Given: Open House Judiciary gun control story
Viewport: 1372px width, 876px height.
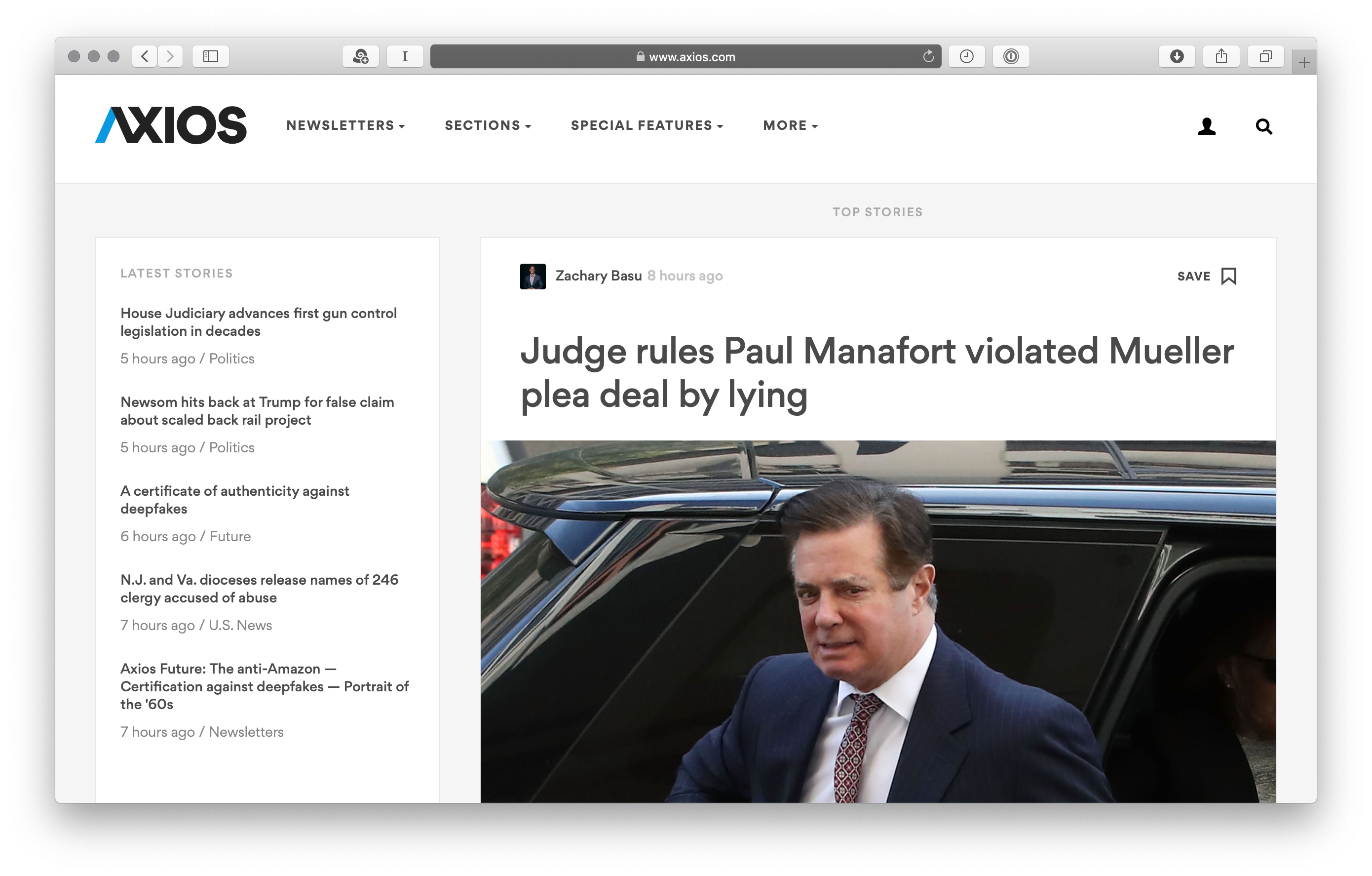Looking at the screenshot, I should [259, 322].
